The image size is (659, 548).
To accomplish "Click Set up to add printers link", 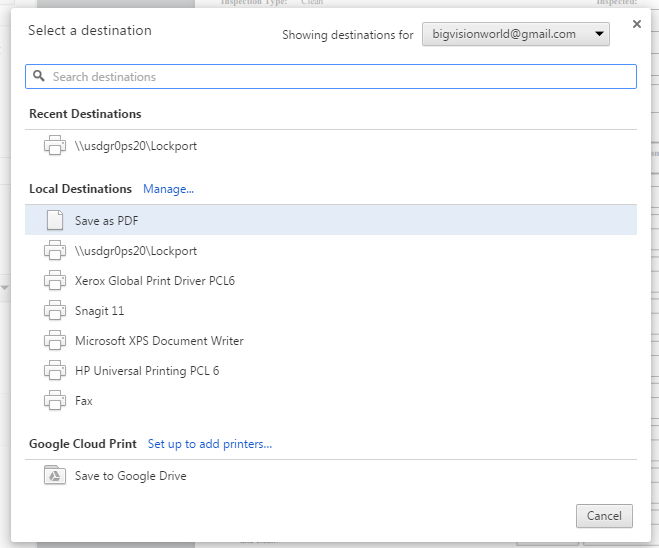I will point(210,444).
